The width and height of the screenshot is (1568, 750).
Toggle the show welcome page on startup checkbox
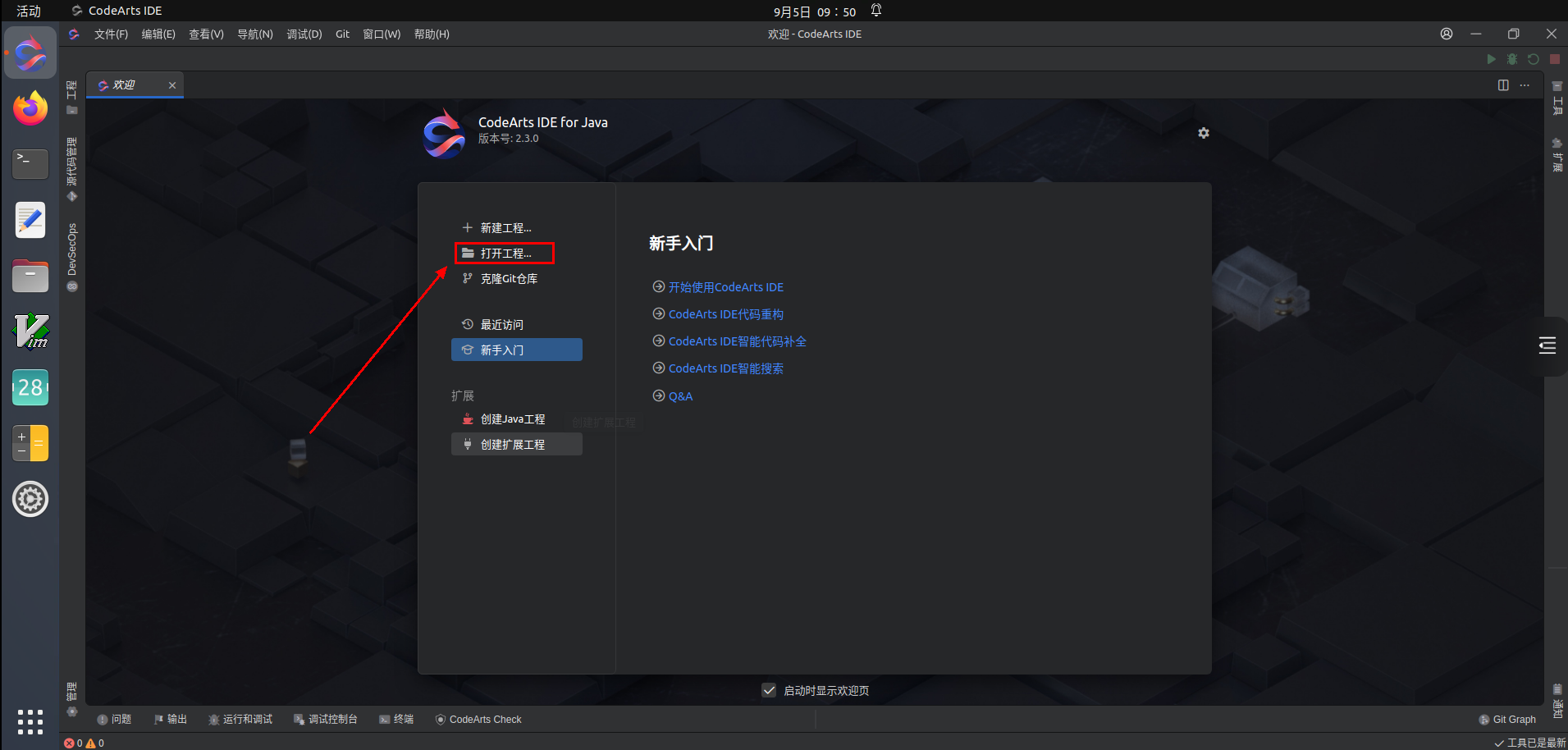(x=769, y=690)
